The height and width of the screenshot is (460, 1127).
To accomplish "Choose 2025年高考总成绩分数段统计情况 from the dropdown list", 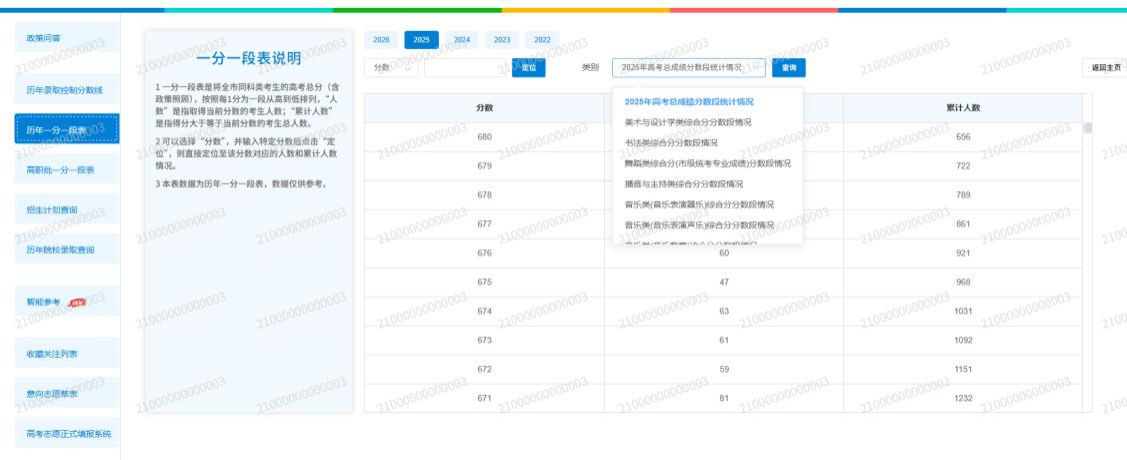I will (x=689, y=102).
